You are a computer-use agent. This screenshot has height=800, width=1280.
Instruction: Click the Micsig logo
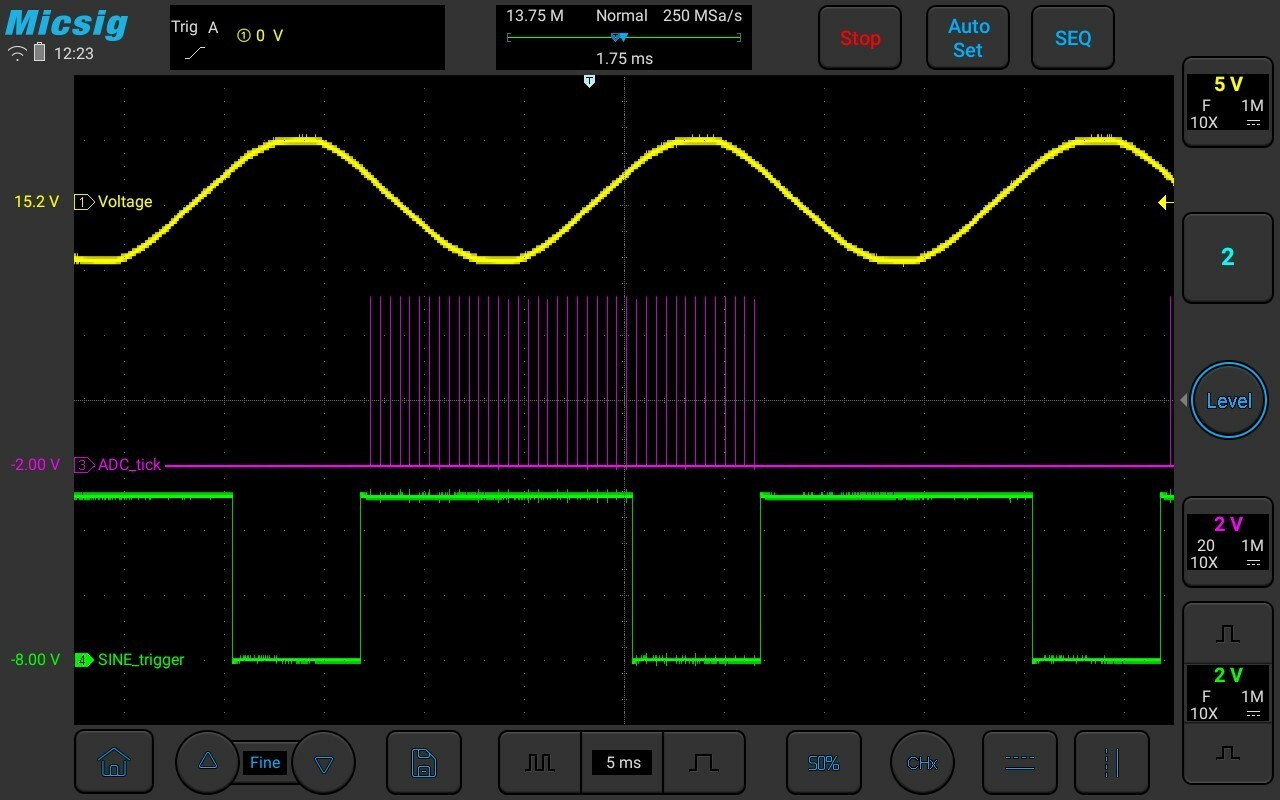(66, 22)
